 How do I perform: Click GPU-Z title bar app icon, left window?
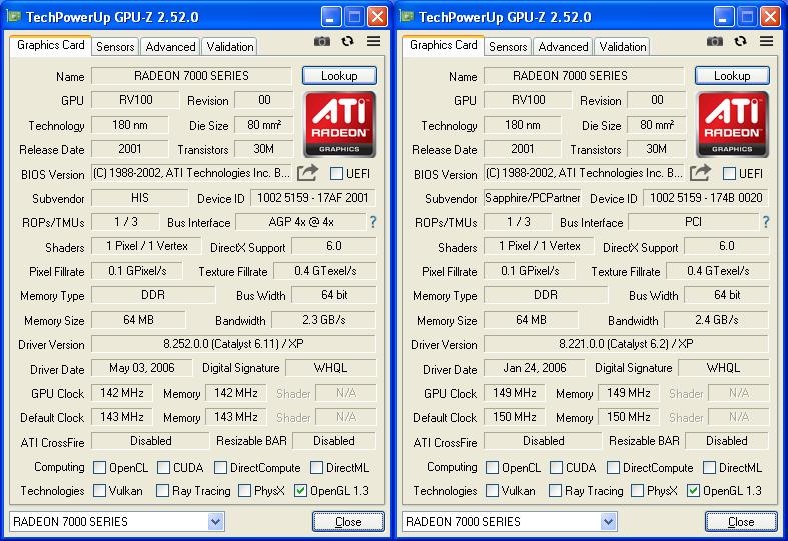click(x=14, y=17)
